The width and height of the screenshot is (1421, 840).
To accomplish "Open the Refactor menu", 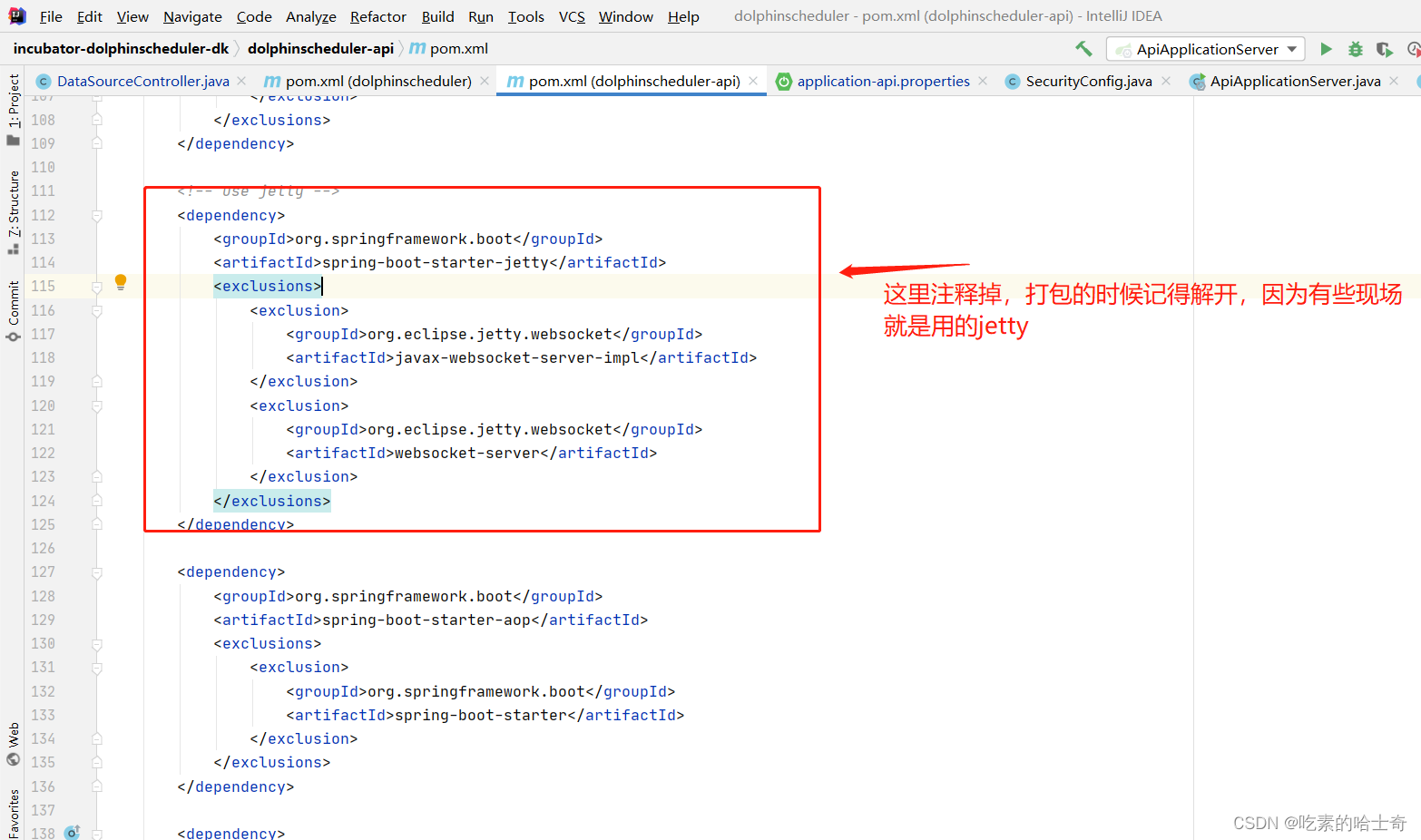I will tap(378, 16).
